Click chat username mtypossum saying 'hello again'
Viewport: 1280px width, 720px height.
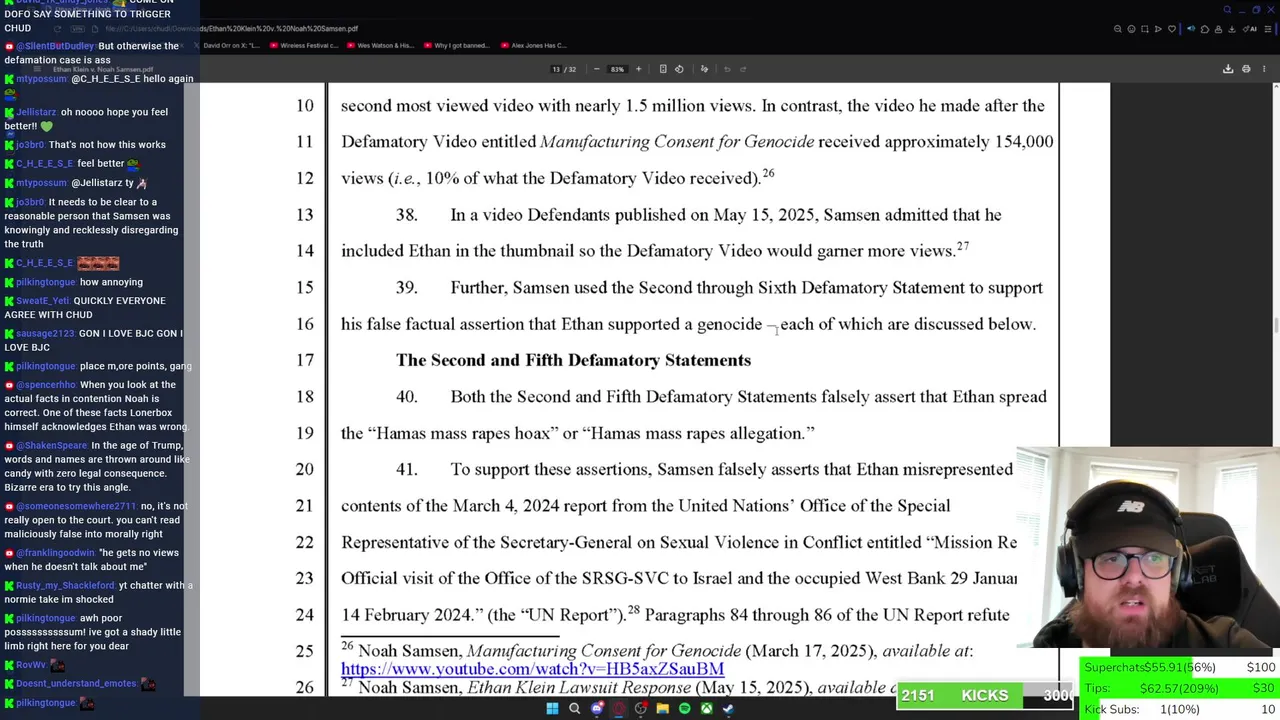[41, 79]
